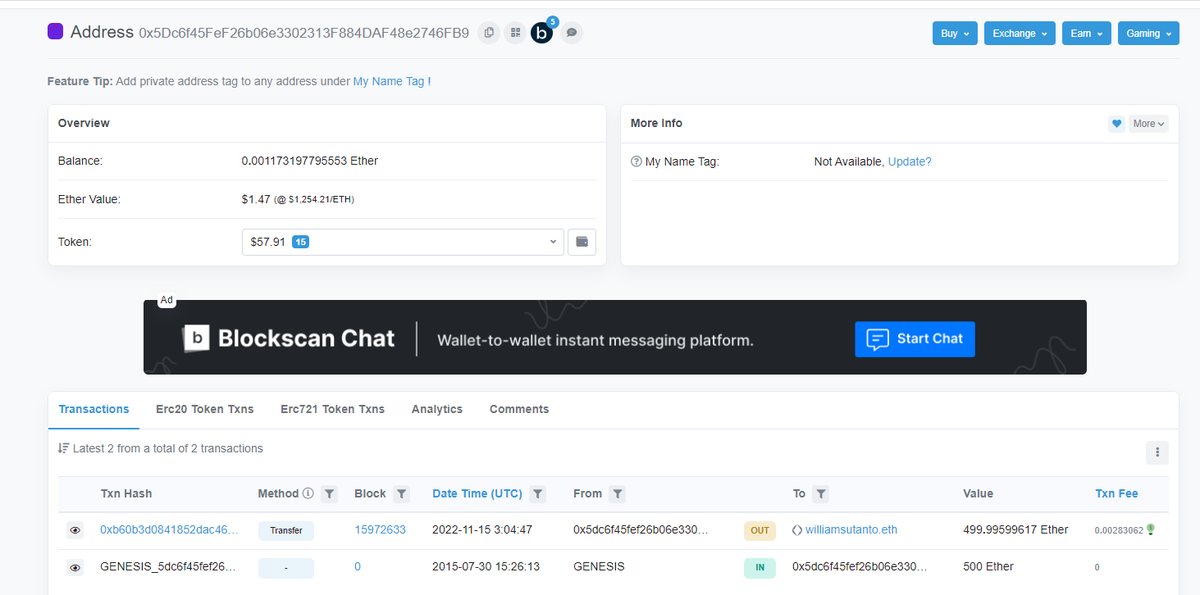The image size is (1200, 595).
Task: Filter by To column funnel icon
Action: click(821, 494)
